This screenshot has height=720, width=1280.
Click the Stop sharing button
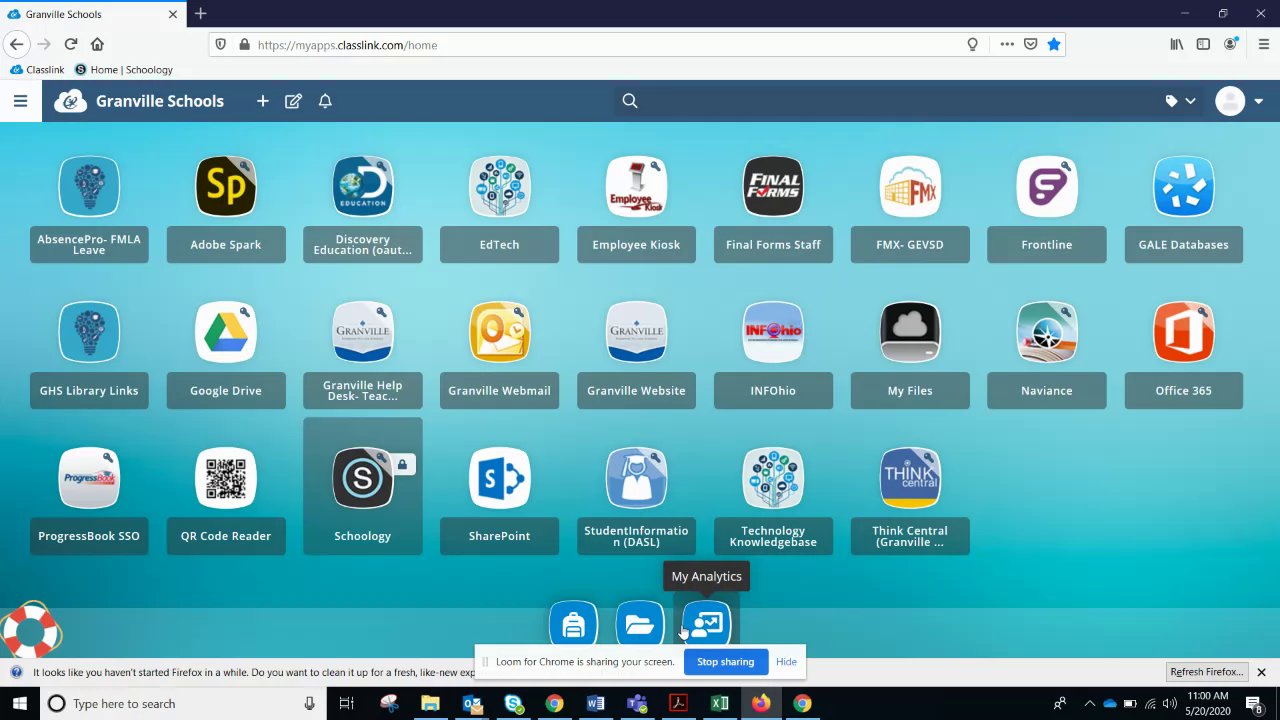click(726, 662)
